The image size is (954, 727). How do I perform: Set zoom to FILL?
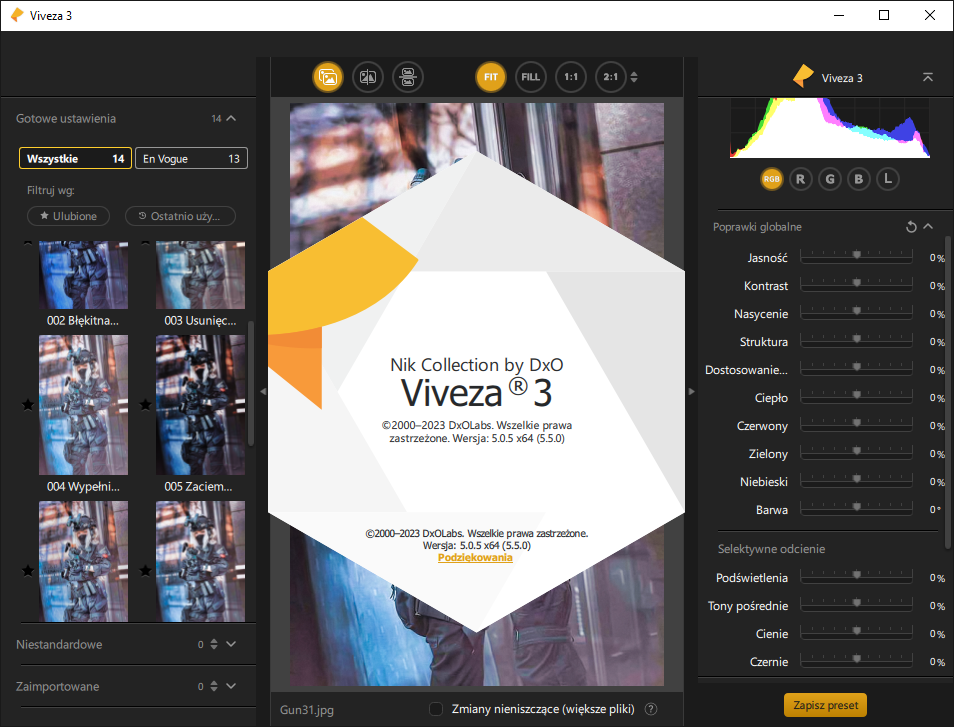pyautogui.click(x=531, y=77)
